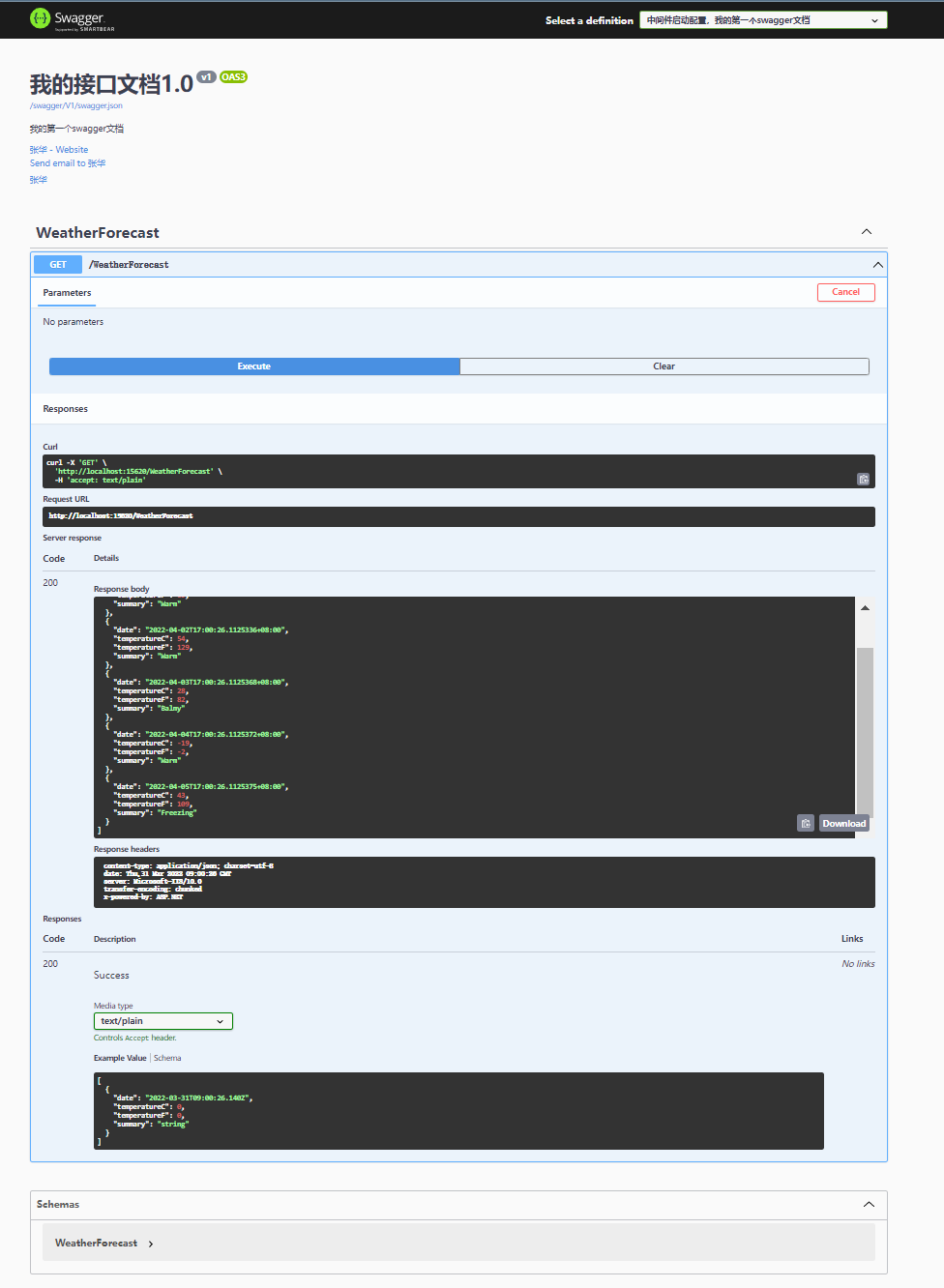
Task: Copy the curl command to clipboard
Action: 864,479
